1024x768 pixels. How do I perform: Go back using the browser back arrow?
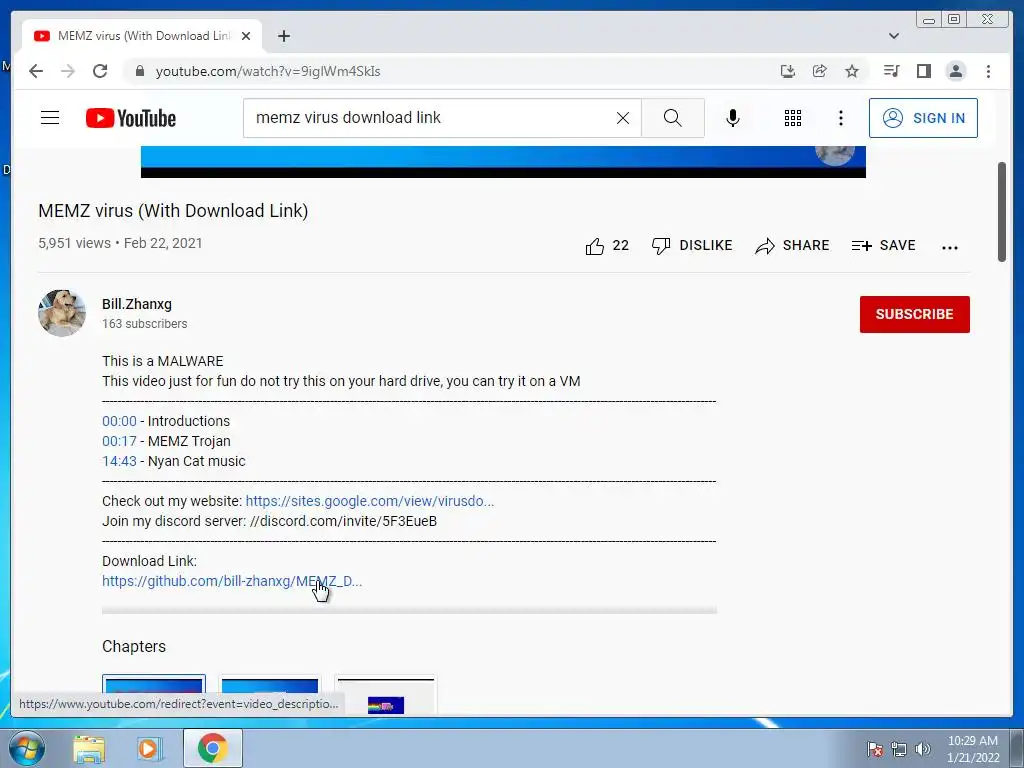click(x=36, y=71)
